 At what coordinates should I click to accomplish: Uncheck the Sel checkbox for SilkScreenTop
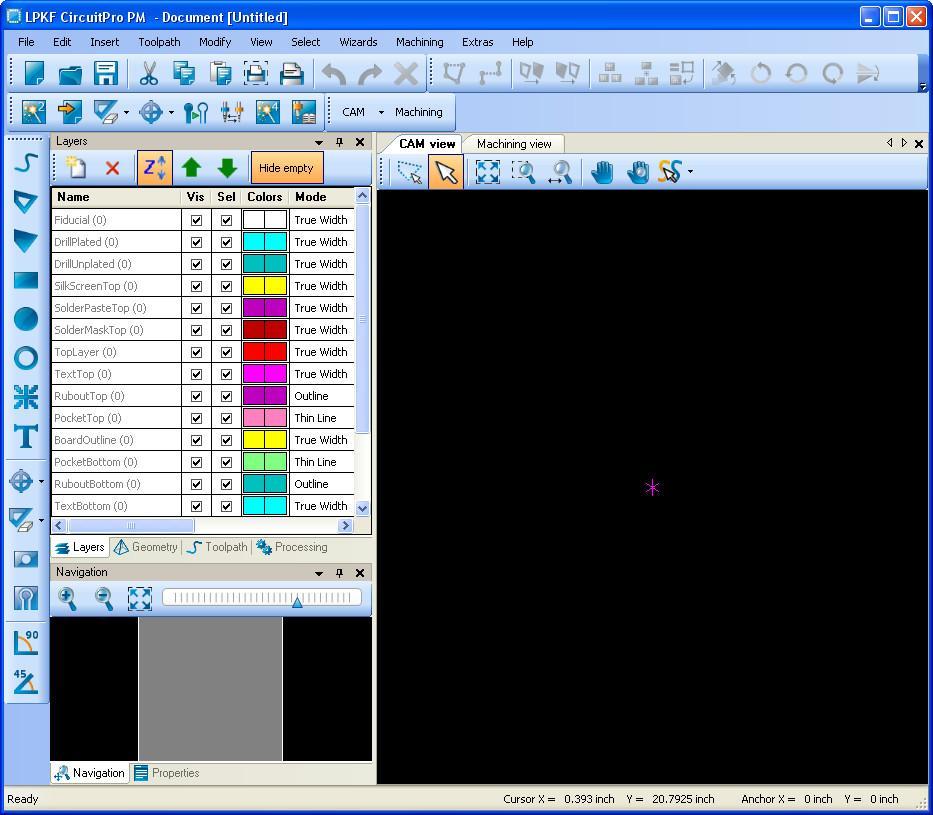[x=226, y=286]
